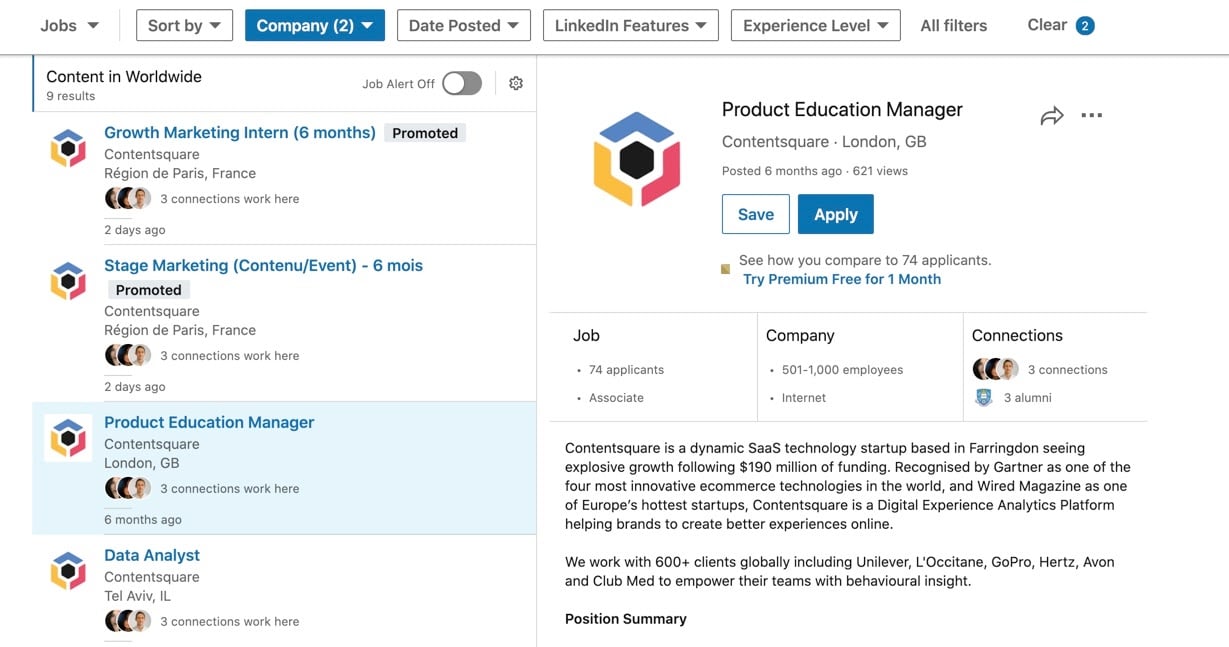Open the three-dot more options menu
Image resolution: width=1229 pixels, height=647 pixels.
point(1092,116)
